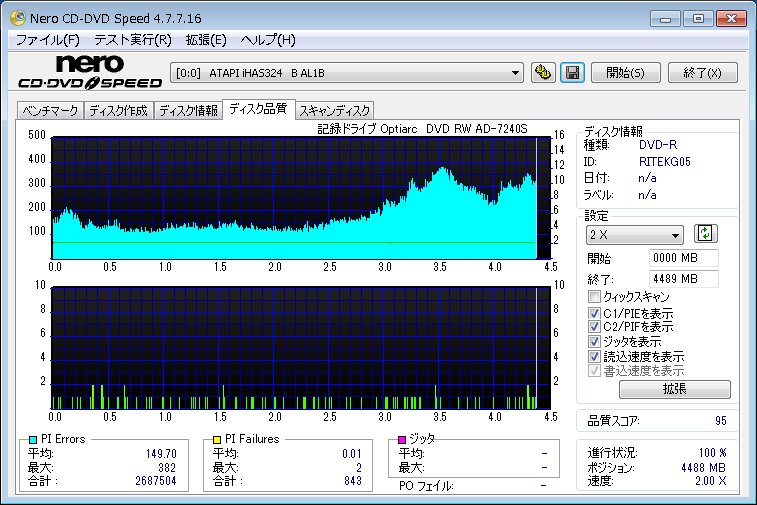
Task: Toggle the C2/PIFを表示 checkbox
Action: (x=594, y=326)
